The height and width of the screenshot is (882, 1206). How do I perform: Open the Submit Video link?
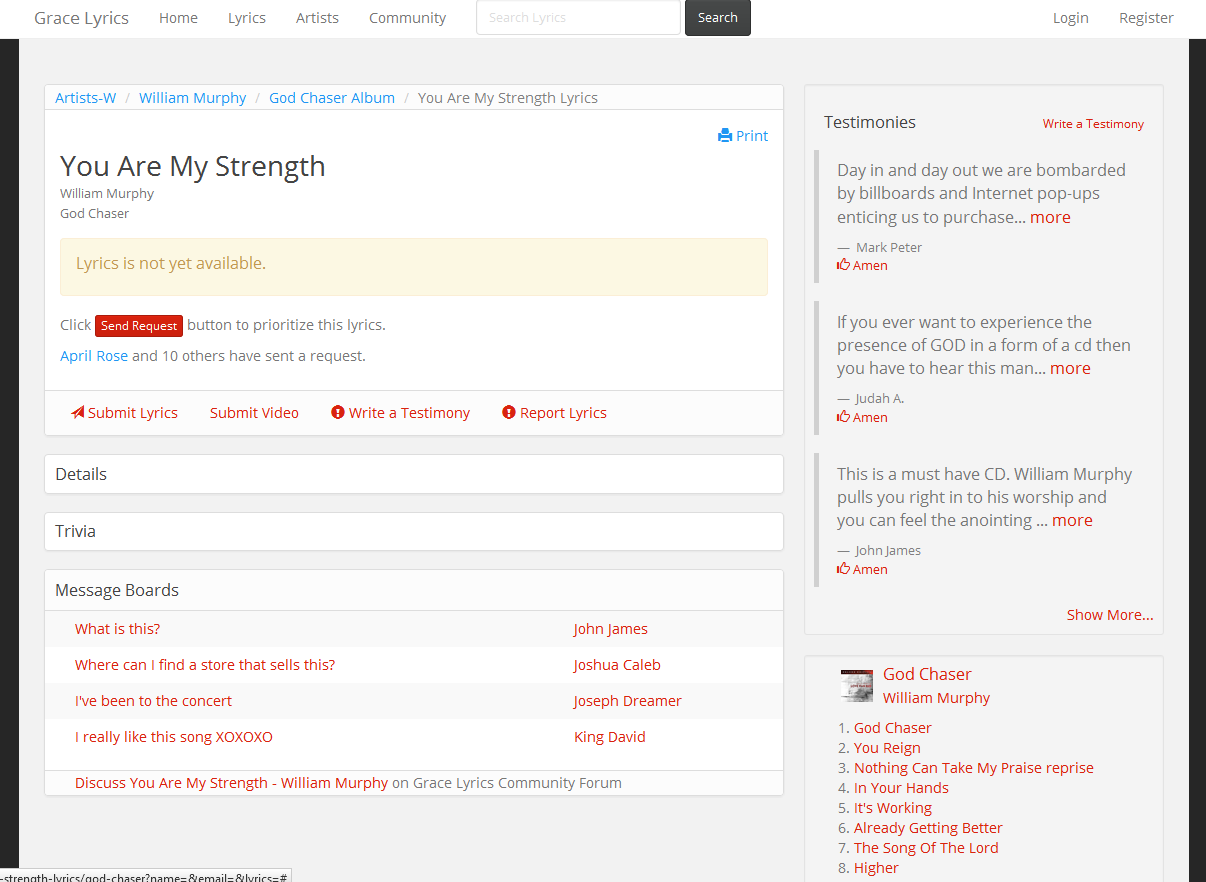(x=254, y=413)
